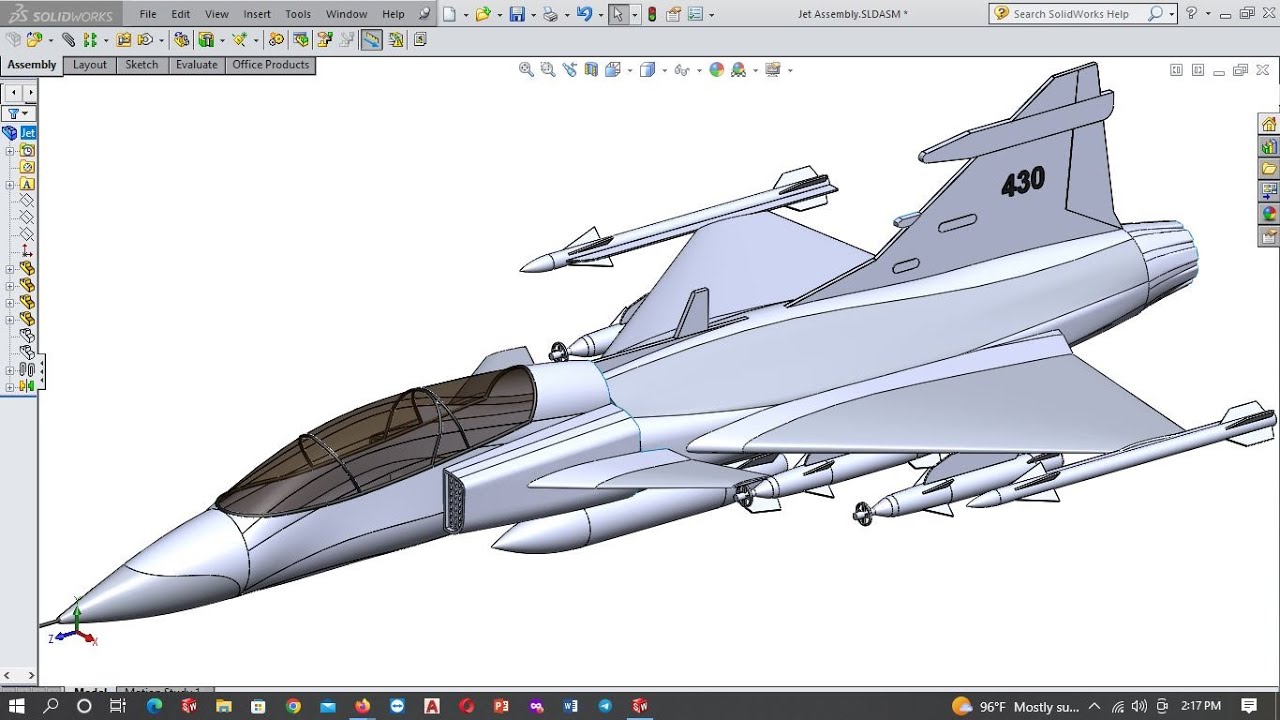Screen dimensions: 1280x720
Task: Switch to the Evaluate tab
Action: pyautogui.click(x=196, y=65)
